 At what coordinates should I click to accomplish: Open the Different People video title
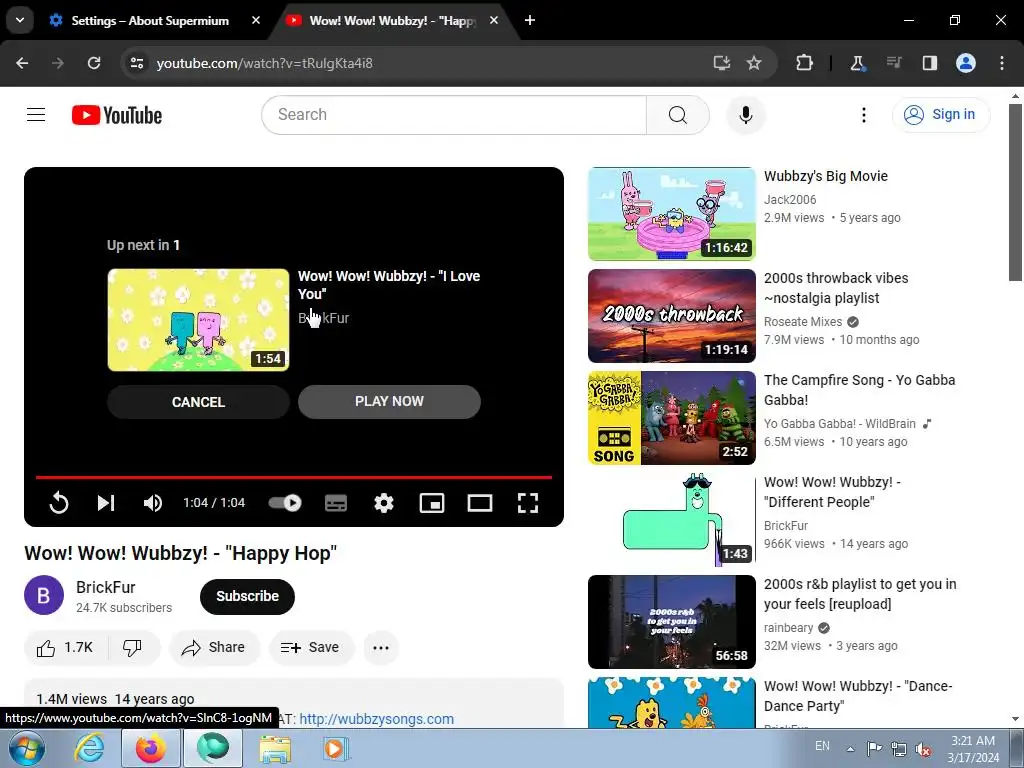pyautogui.click(x=833, y=492)
